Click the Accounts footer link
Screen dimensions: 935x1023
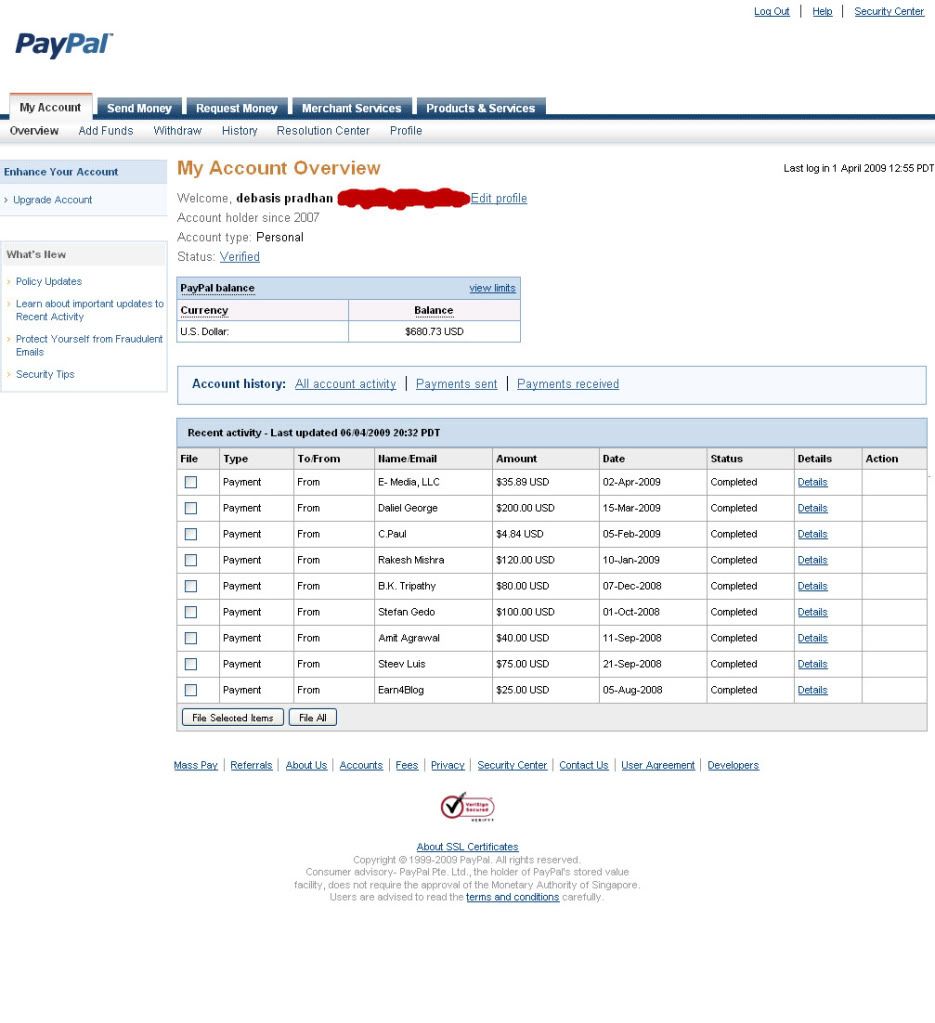361,765
